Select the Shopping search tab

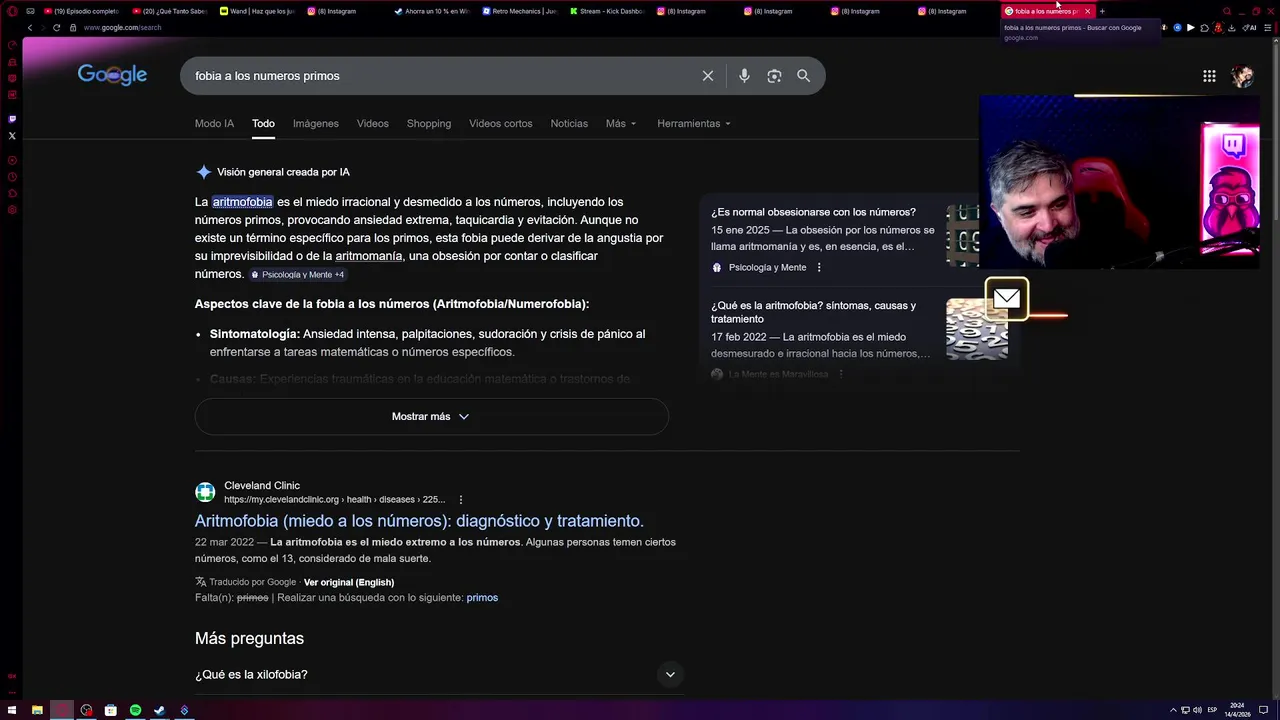[x=429, y=123]
